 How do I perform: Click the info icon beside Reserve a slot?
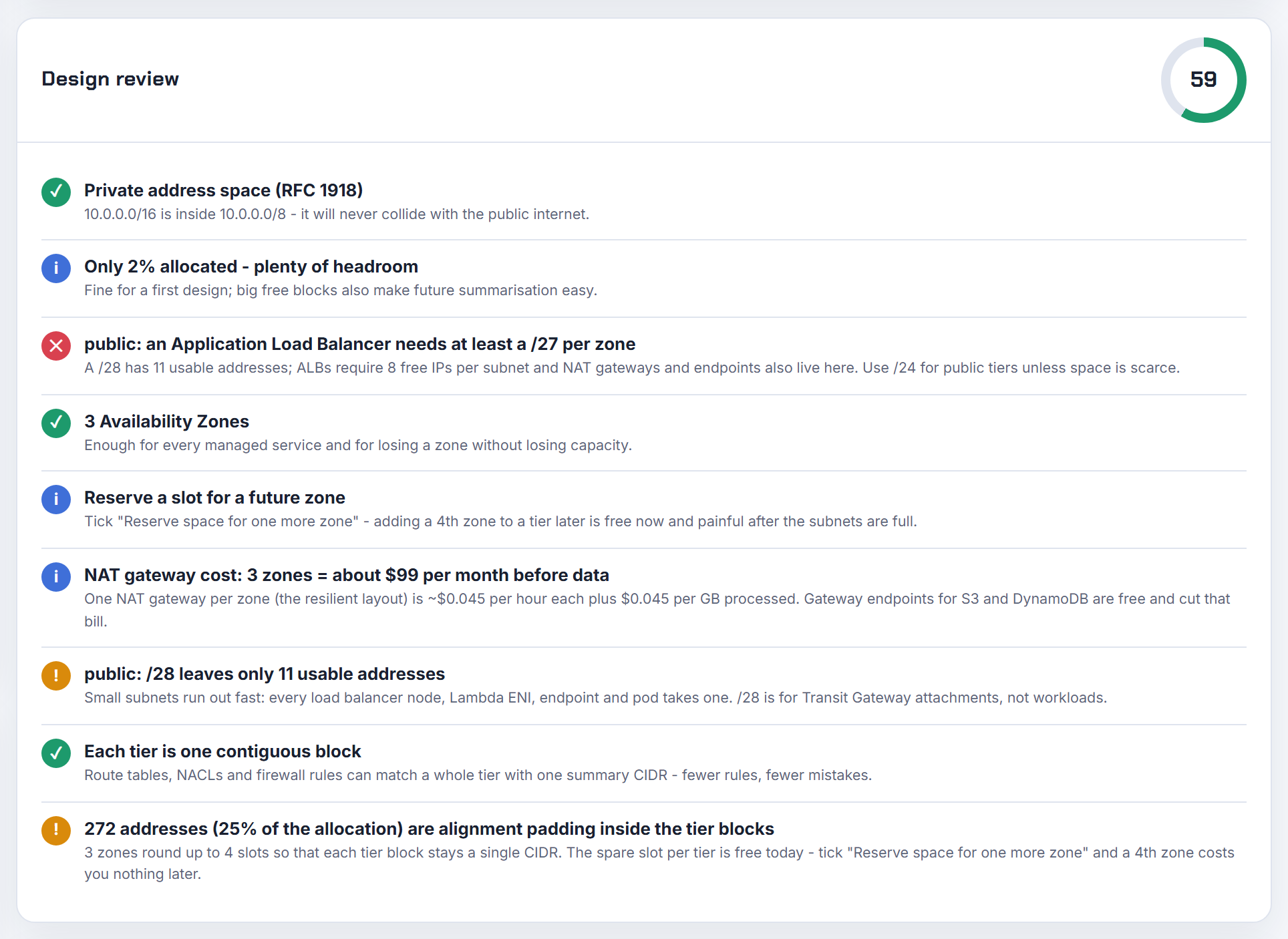point(56,500)
